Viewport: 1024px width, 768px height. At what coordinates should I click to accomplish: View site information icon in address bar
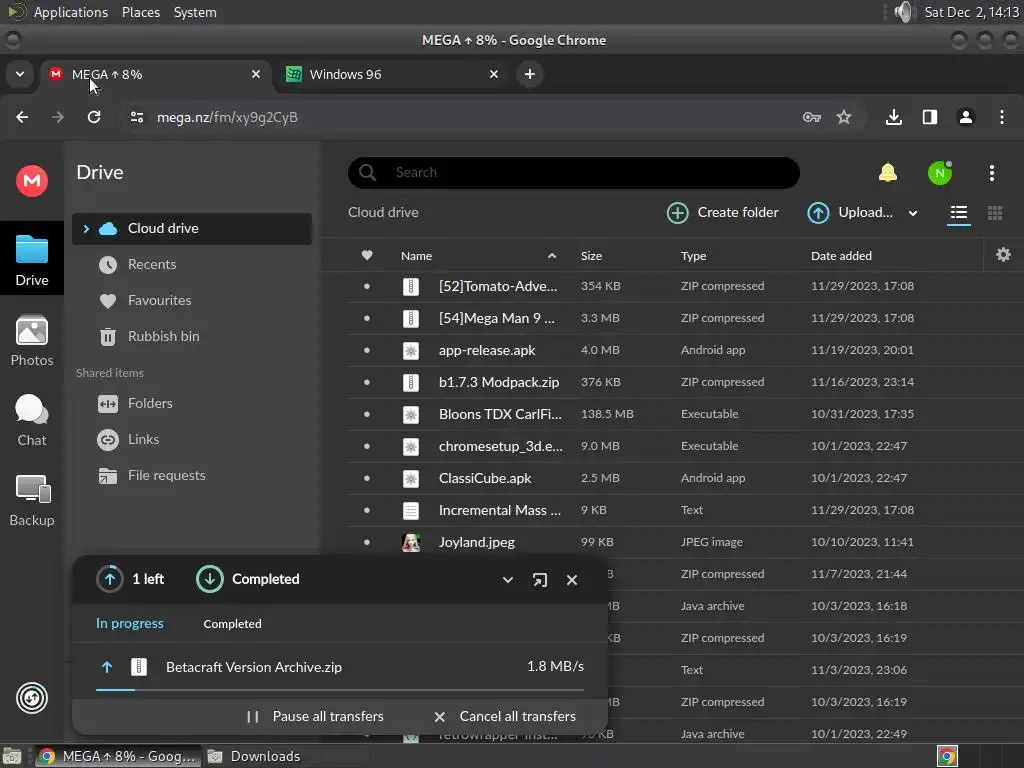pyautogui.click(x=136, y=117)
